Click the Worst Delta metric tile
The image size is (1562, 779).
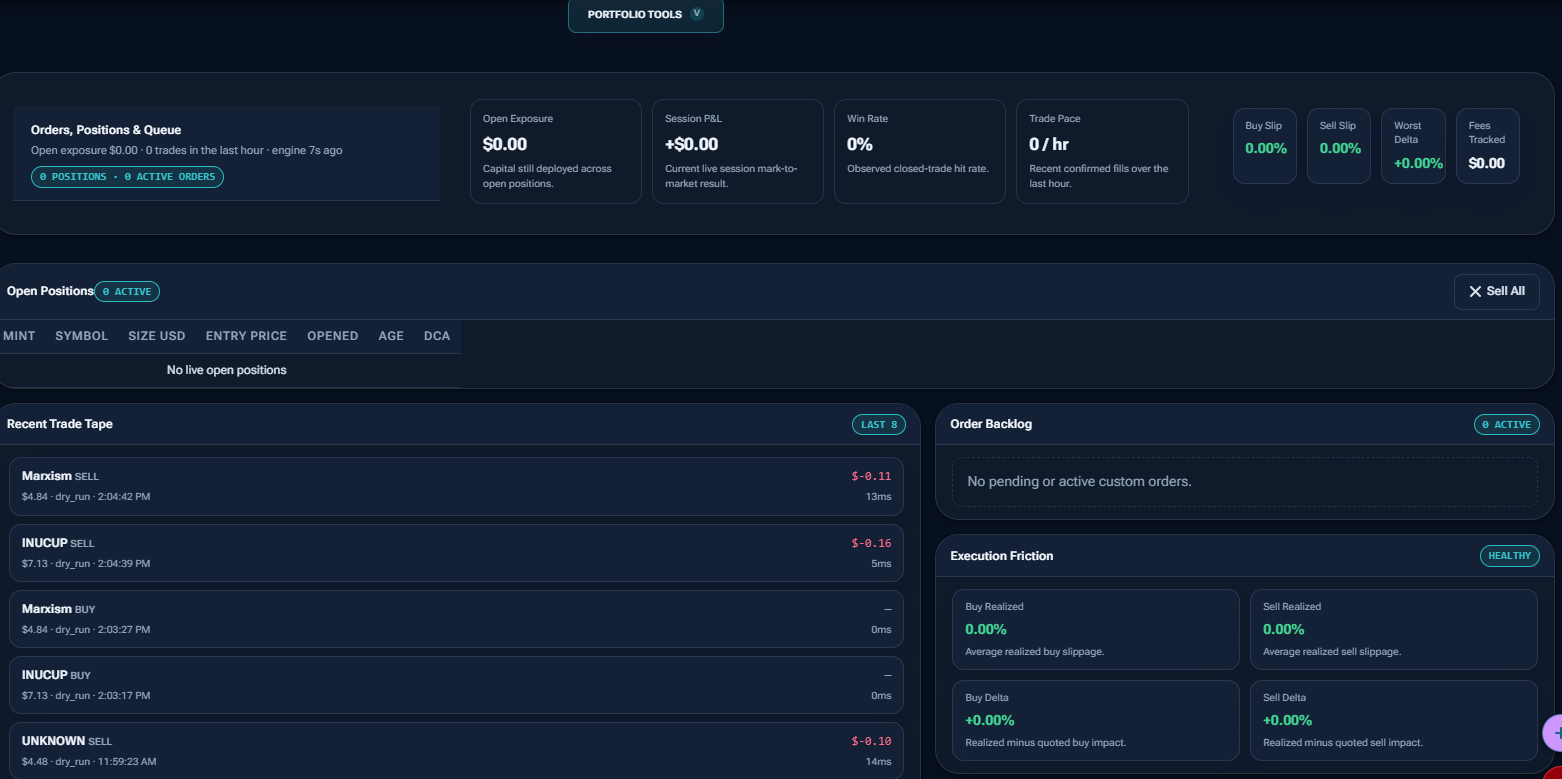(1413, 146)
